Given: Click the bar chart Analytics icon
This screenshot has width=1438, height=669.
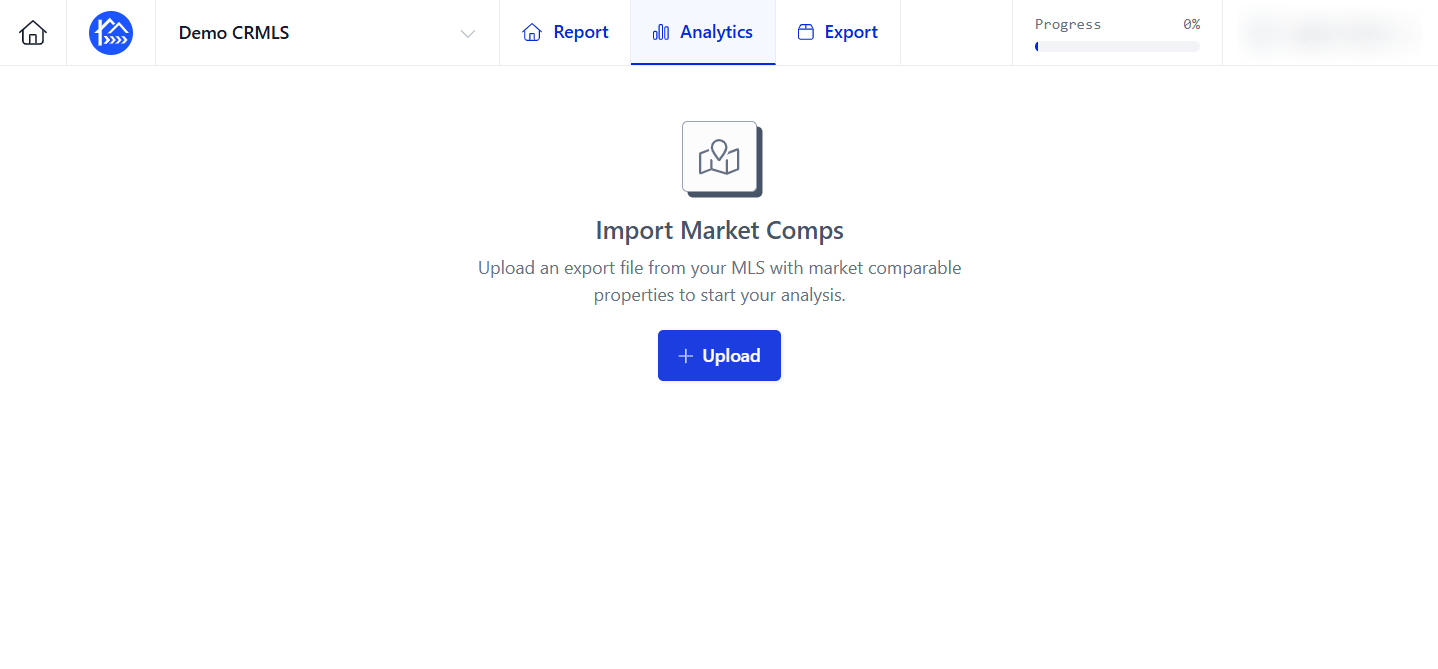Looking at the screenshot, I should pos(660,33).
